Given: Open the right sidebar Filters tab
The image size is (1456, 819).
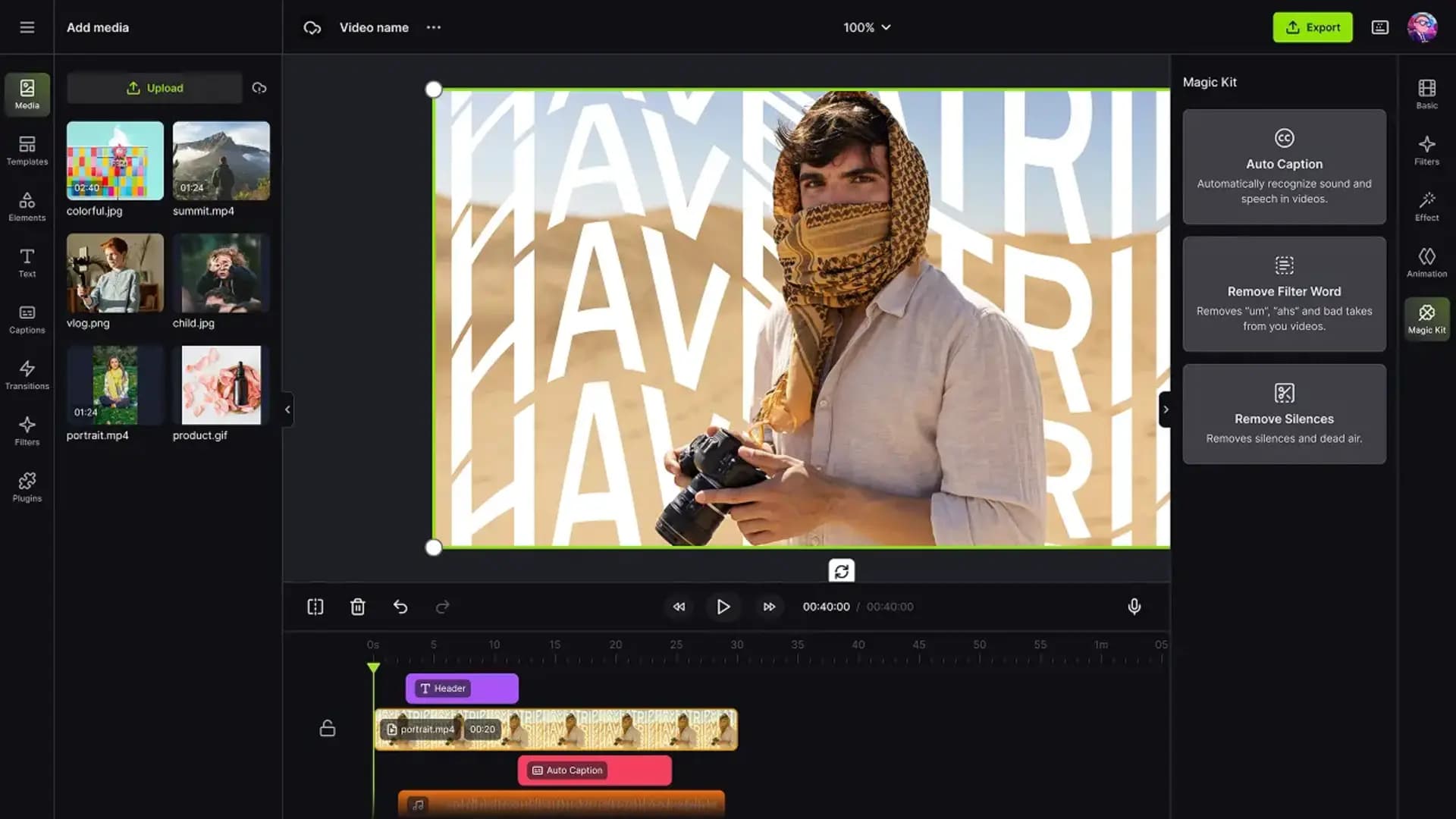Looking at the screenshot, I should pyautogui.click(x=1427, y=150).
